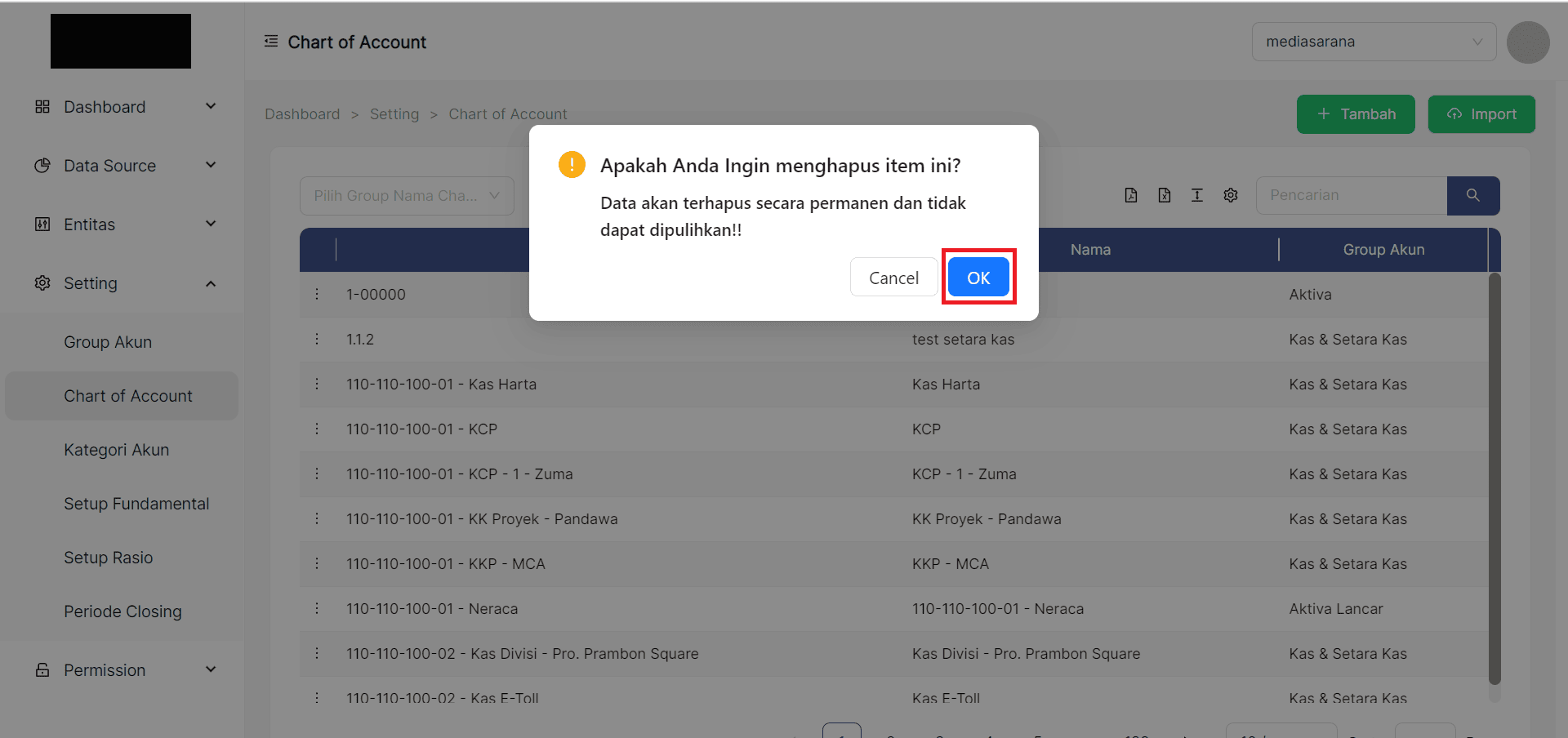Cancel the delete confirmation dialog
Viewport: 1568px width, 738px height.
[x=893, y=277]
